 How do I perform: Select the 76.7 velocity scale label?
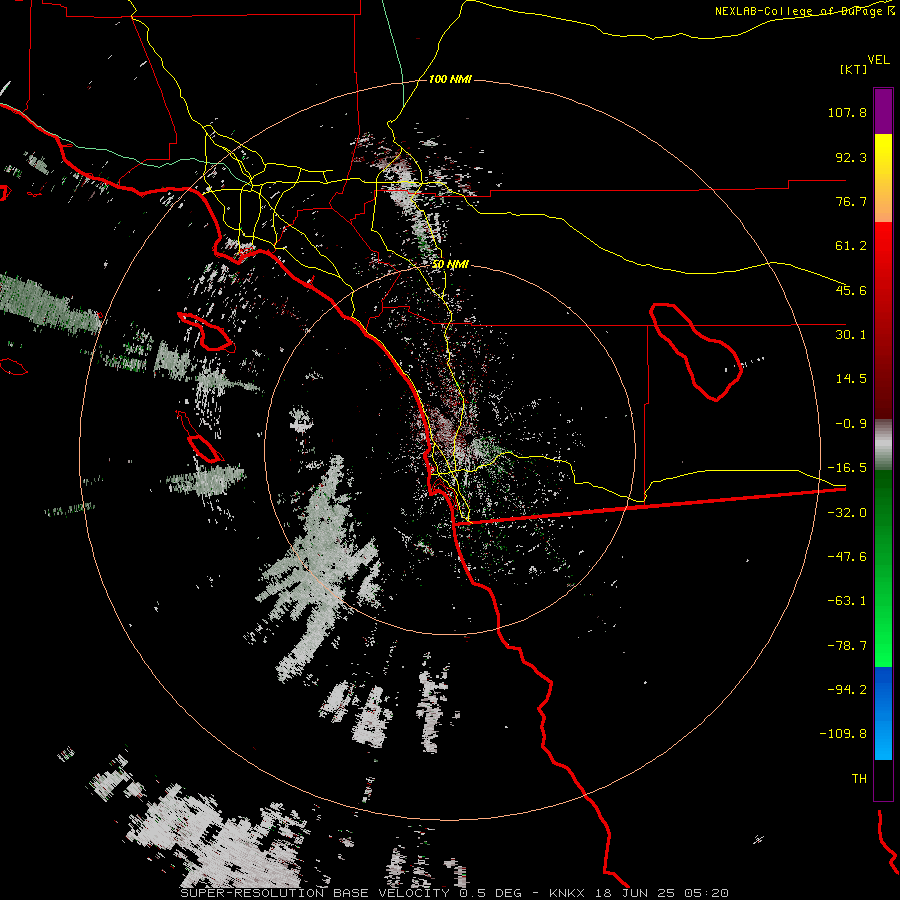(x=851, y=201)
